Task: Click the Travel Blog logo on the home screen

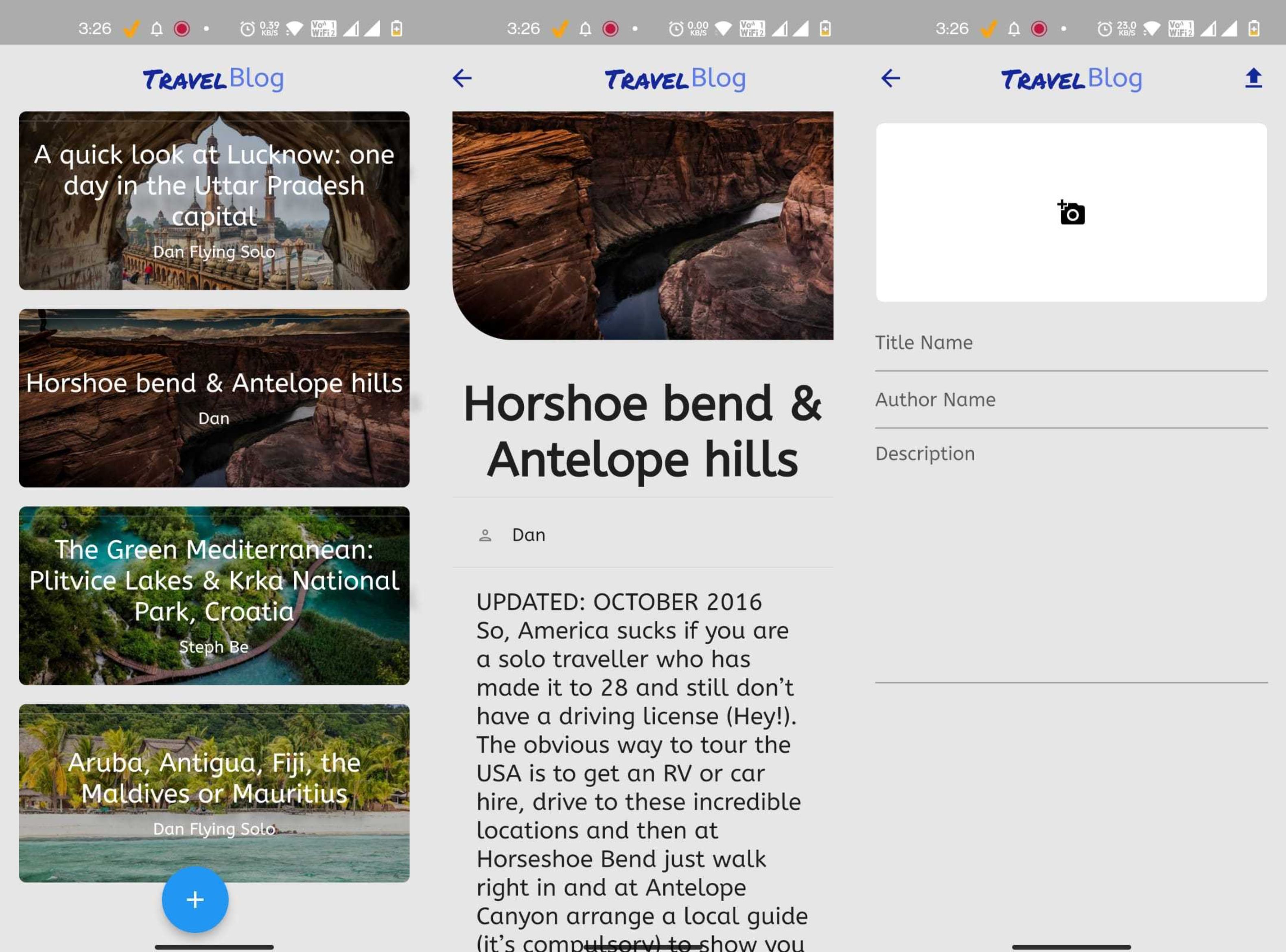Action: tap(213, 79)
